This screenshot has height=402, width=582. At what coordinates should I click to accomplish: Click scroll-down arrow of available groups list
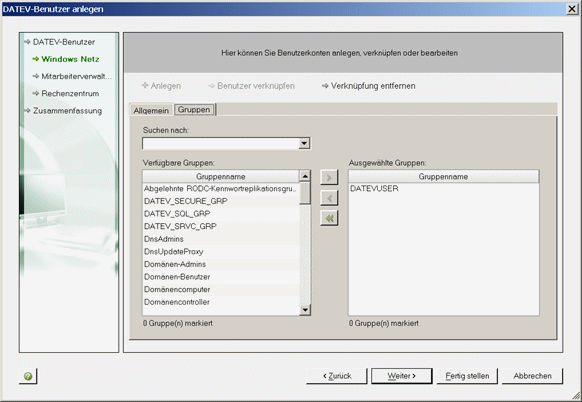tap(305, 310)
